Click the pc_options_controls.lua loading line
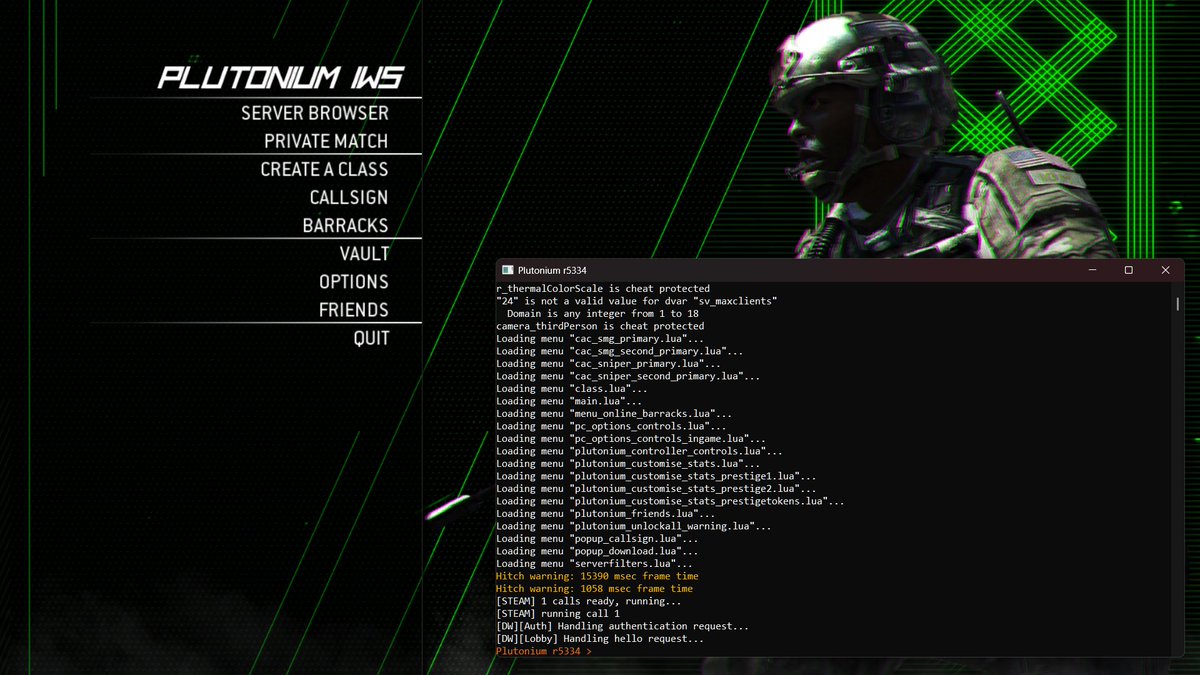Viewport: 1200px width, 675px height. 611,426
